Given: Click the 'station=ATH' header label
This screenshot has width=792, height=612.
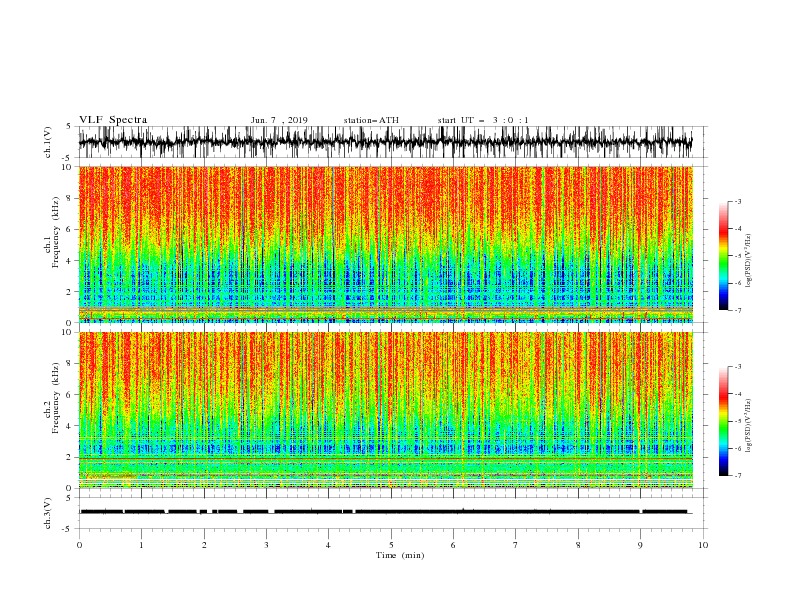Looking at the screenshot, I should click(x=371, y=120).
